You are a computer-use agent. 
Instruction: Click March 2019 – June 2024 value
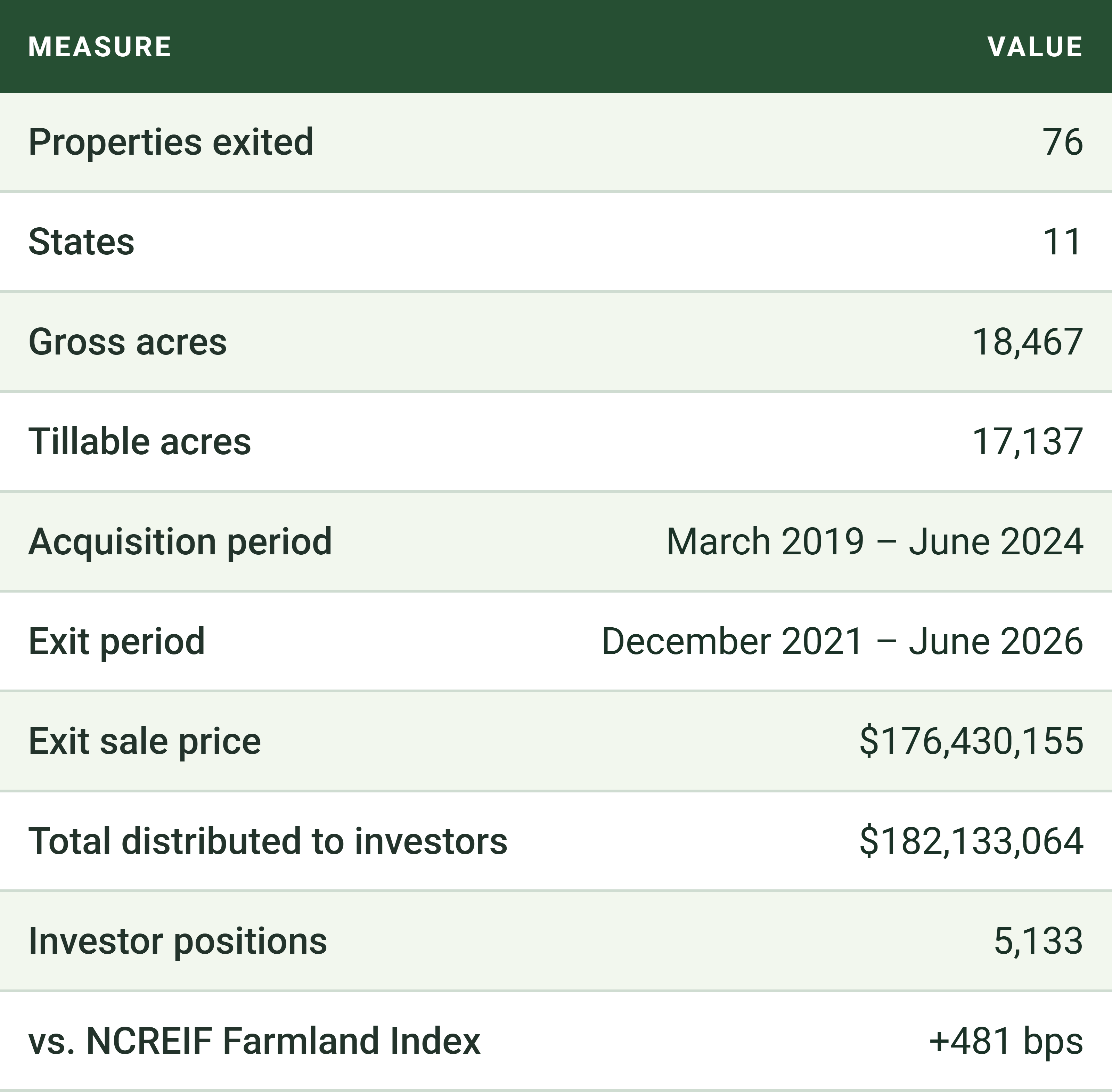[x=875, y=542]
